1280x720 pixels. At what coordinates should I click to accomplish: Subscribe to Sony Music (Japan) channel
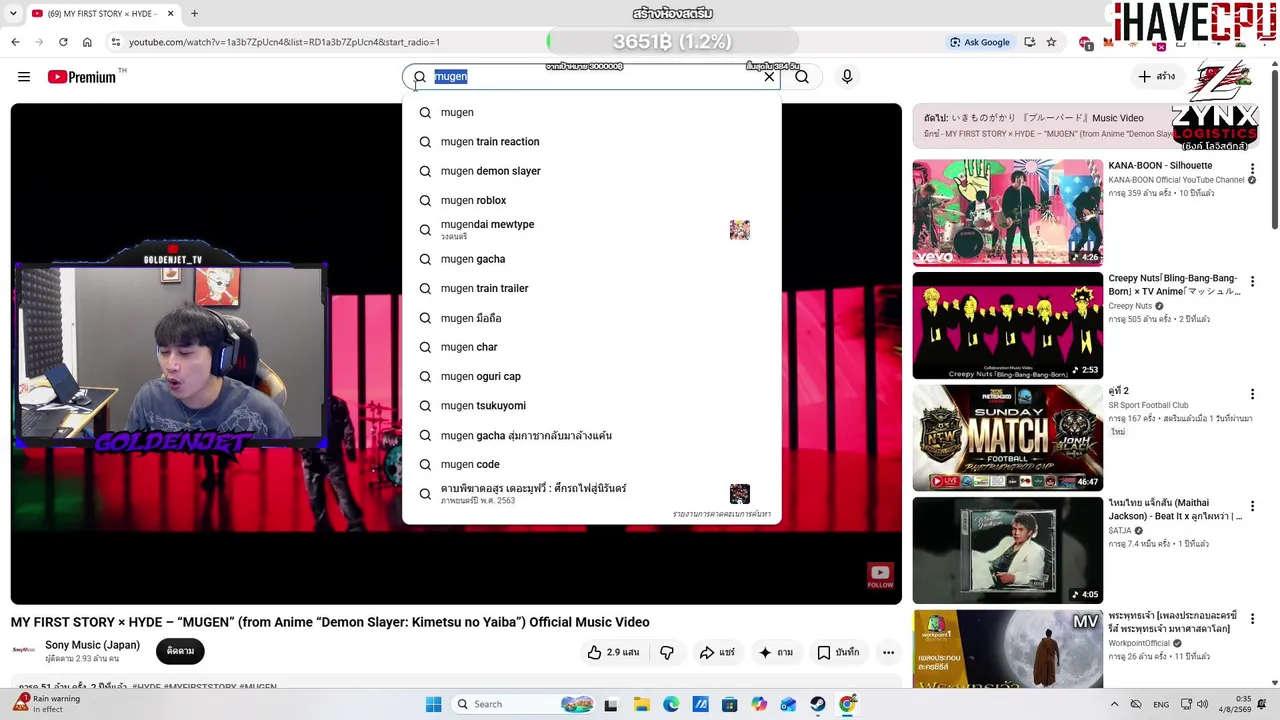click(x=180, y=651)
